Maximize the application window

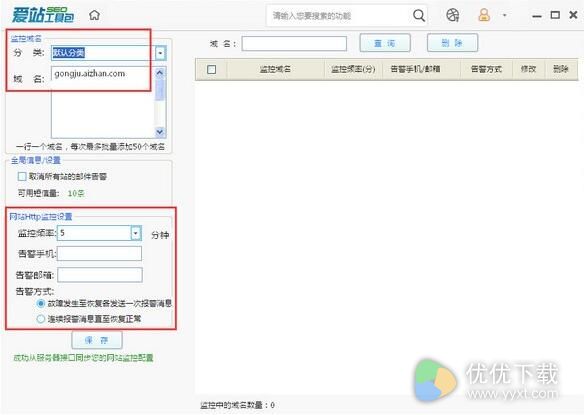555,15
